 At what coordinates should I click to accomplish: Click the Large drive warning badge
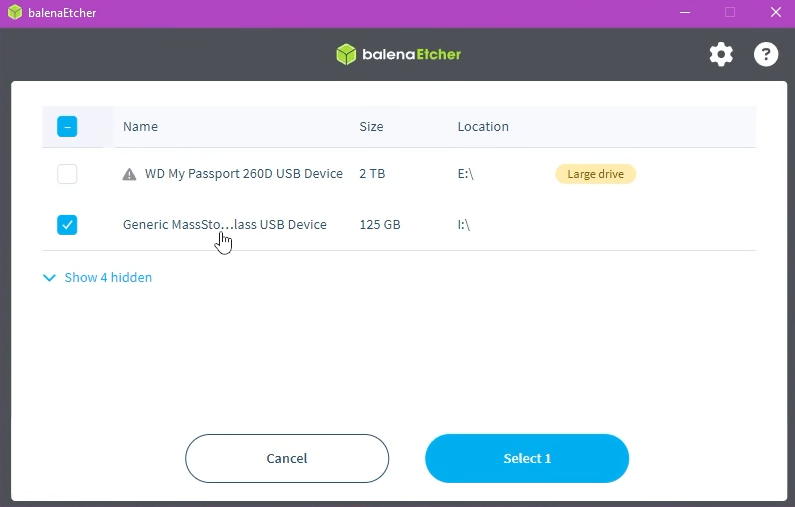tap(595, 174)
